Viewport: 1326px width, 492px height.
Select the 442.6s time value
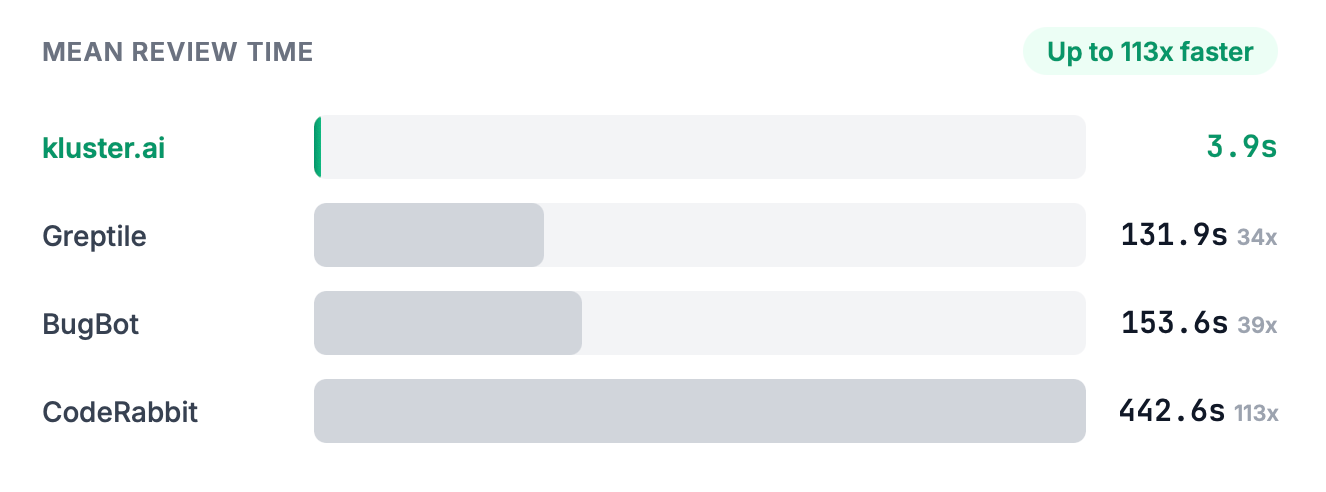pyautogui.click(x=1171, y=412)
